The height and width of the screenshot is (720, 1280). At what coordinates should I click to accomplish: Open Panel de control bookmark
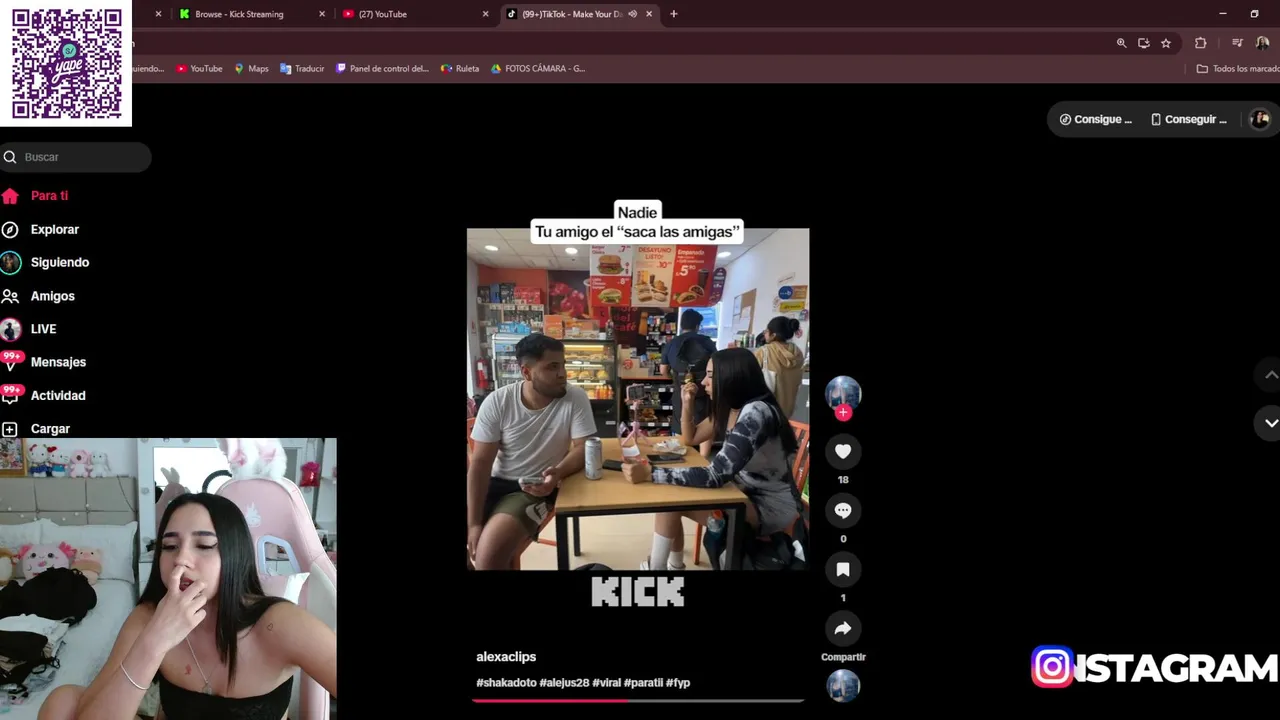click(382, 69)
